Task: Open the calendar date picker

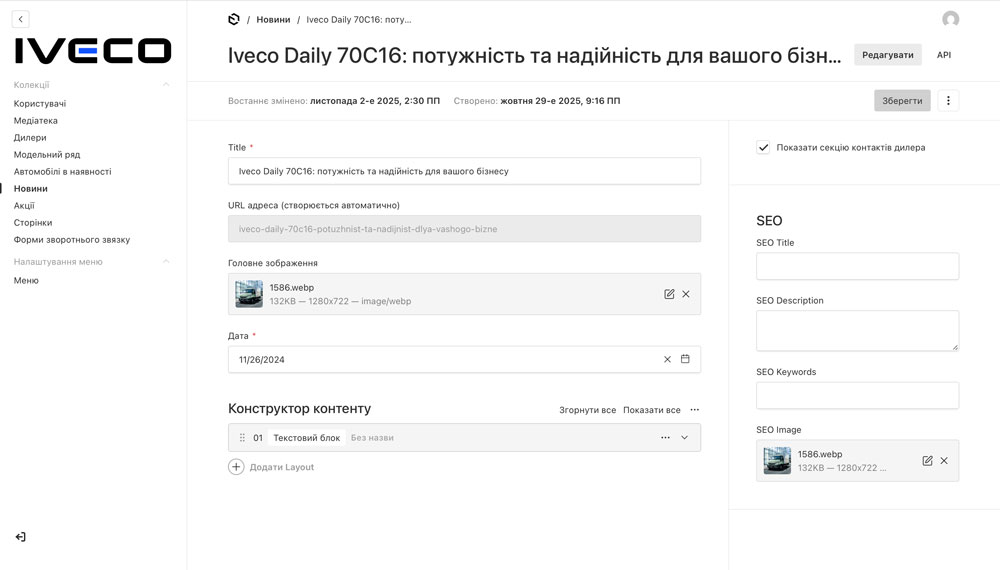Action: (685, 359)
